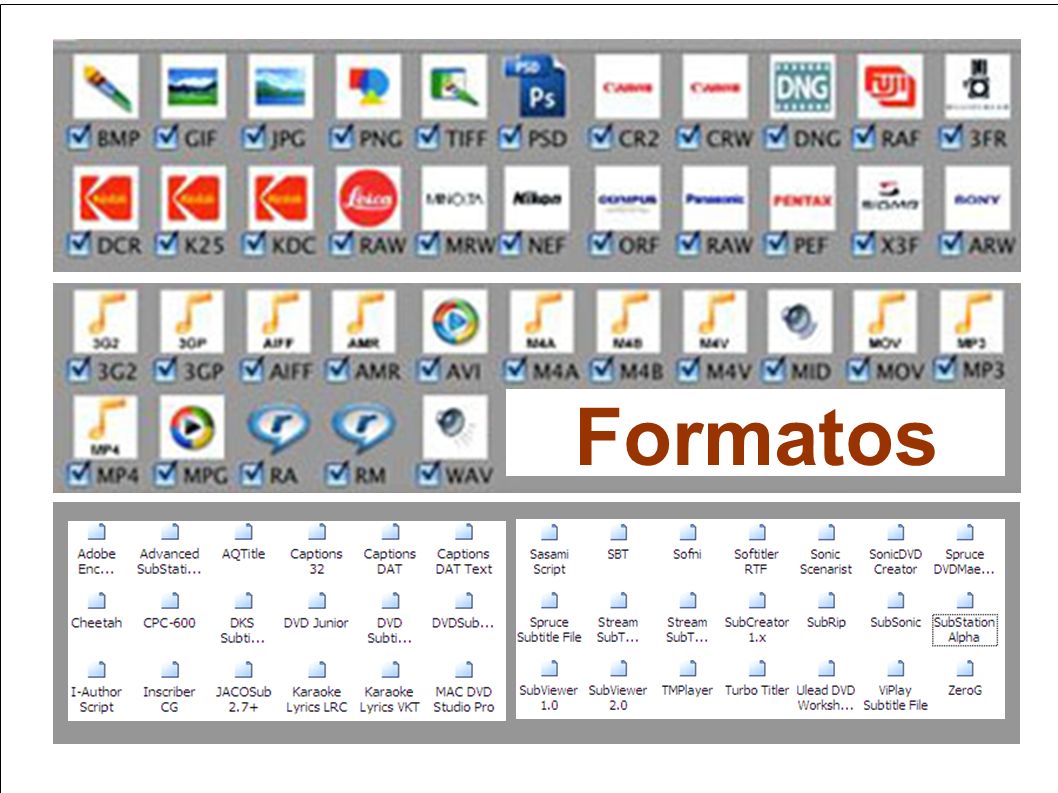
Task: Click the Sigma logo icon
Action: (890, 198)
